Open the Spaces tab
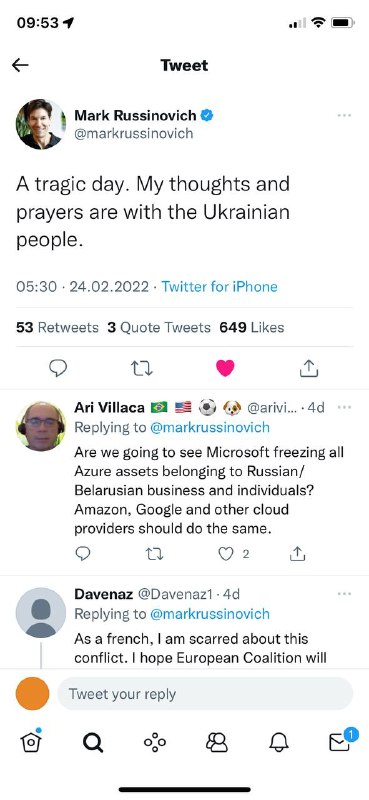This screenshot has height=800, width=369. point(155,742)
